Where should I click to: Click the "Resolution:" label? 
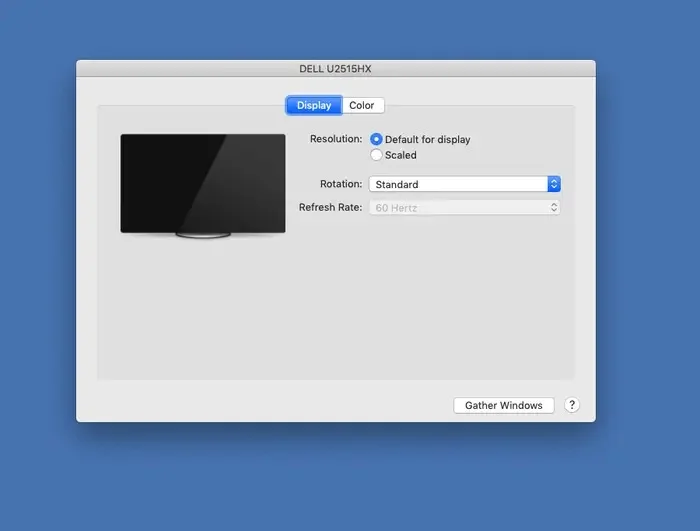pyautogui.click(x=336, y=139)
